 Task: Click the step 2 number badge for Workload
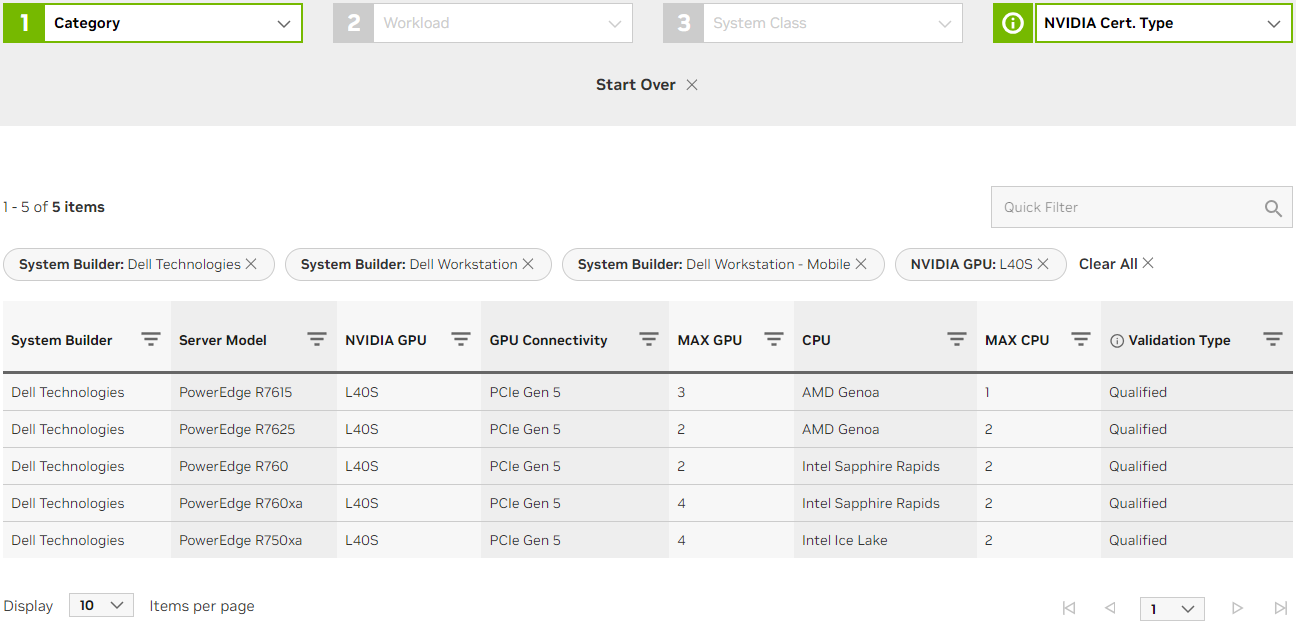(x=354, y=23)
